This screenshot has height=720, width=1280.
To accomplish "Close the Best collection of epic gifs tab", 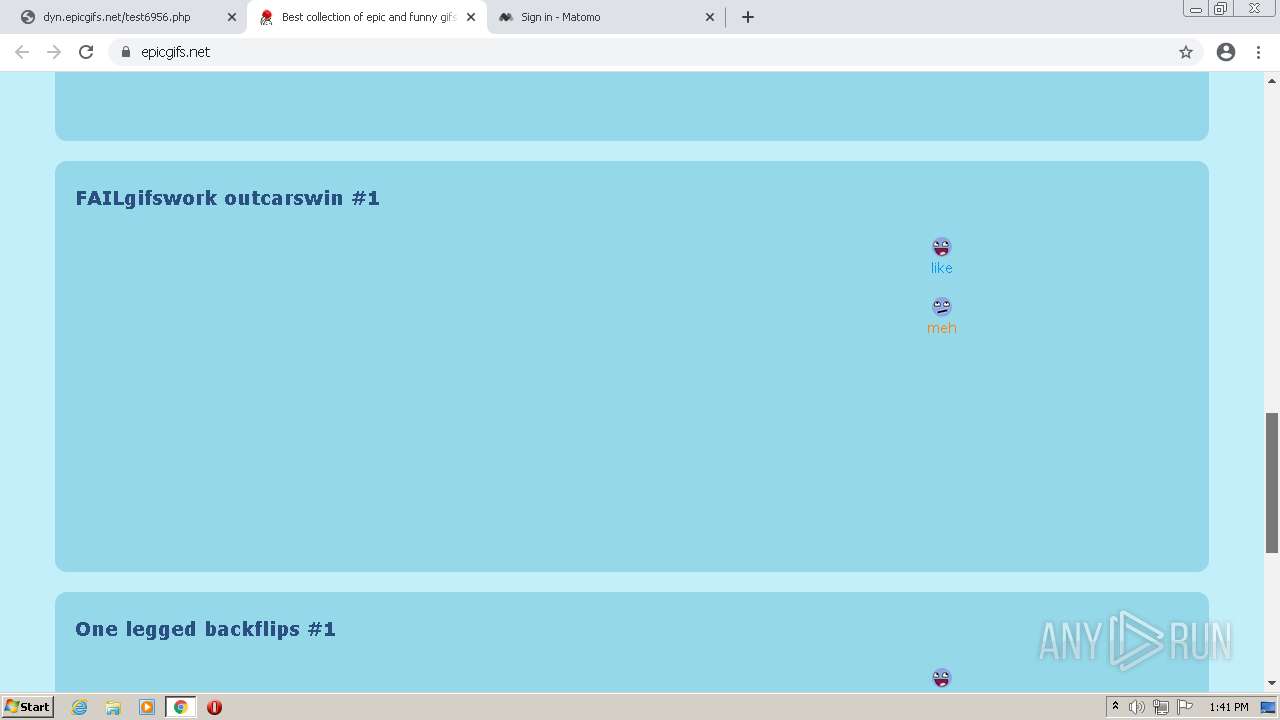I will click(x=471, y=17).
